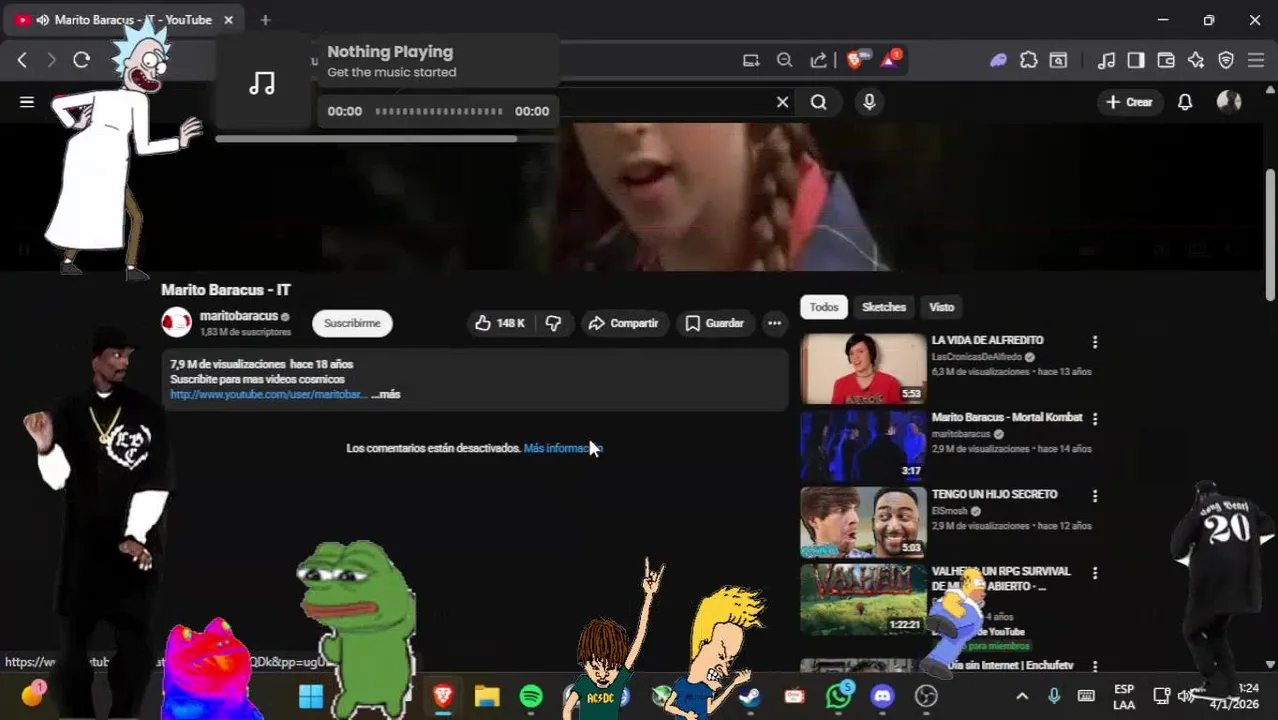Open options menu for LA VIDA DE ALFREDITO
Viewport: 1278px width, 720px height.
[1095, 342]
